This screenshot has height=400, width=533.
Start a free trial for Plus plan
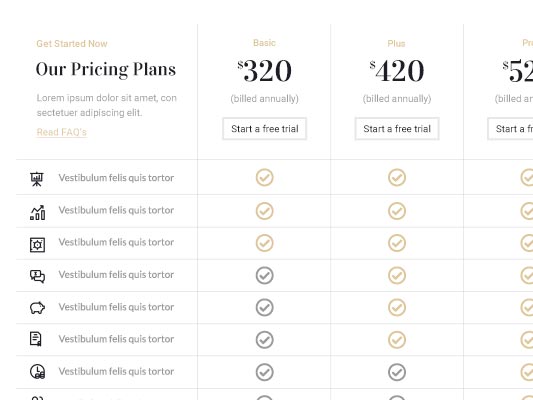click(397, 129)
